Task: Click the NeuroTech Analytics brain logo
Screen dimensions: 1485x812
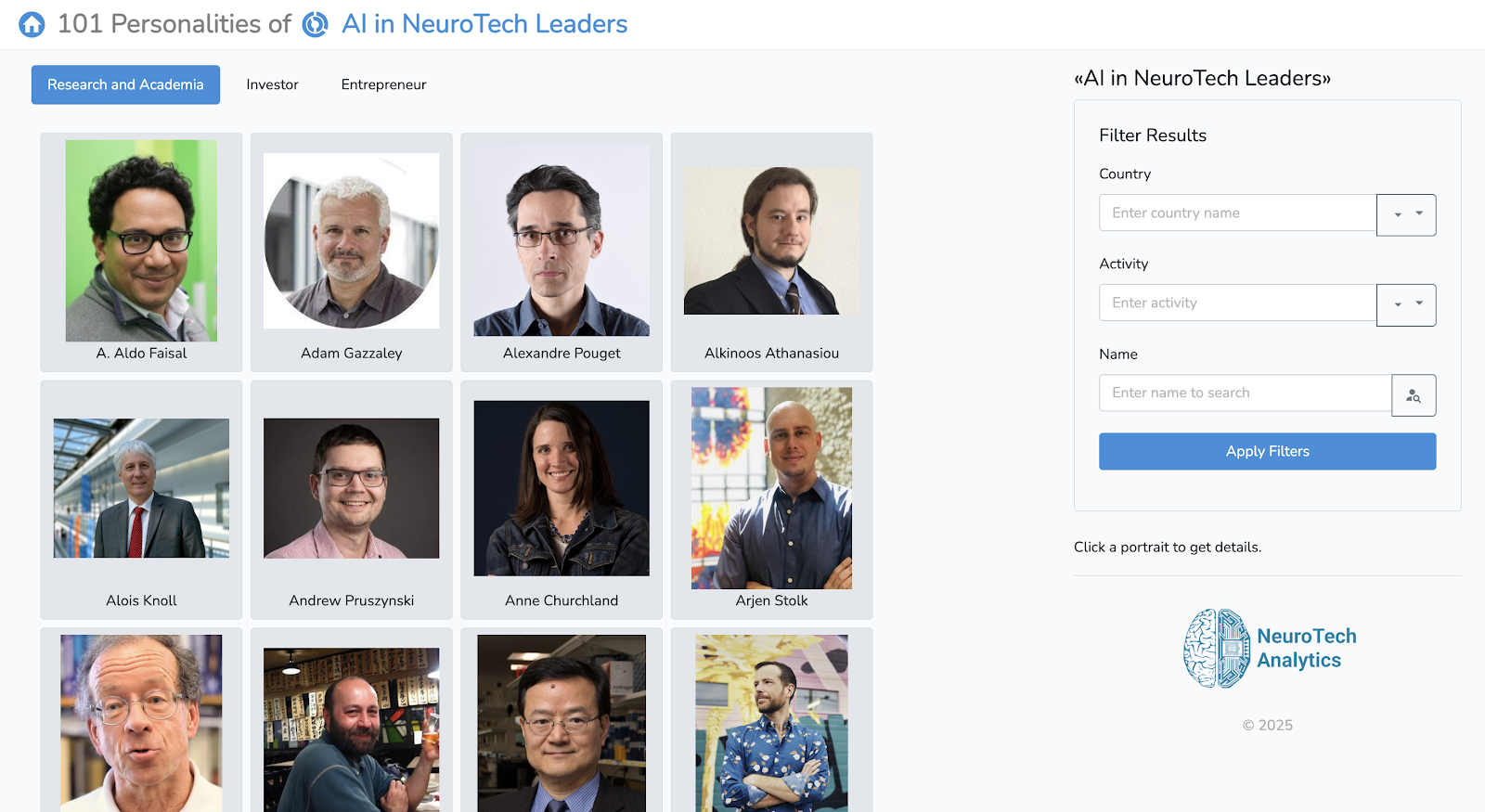Action: [1217, 648]
